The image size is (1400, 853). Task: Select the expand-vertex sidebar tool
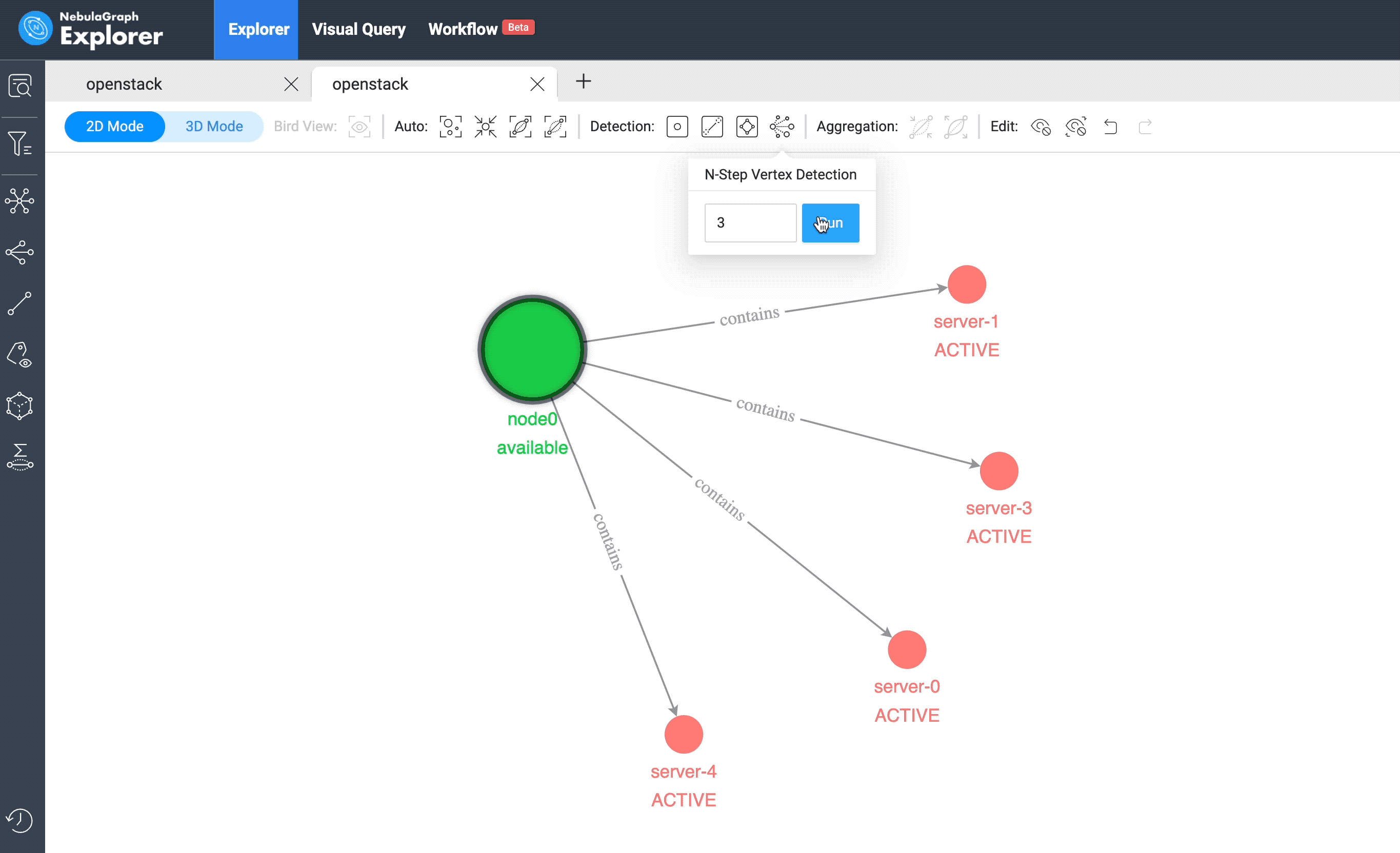point(20,253)
